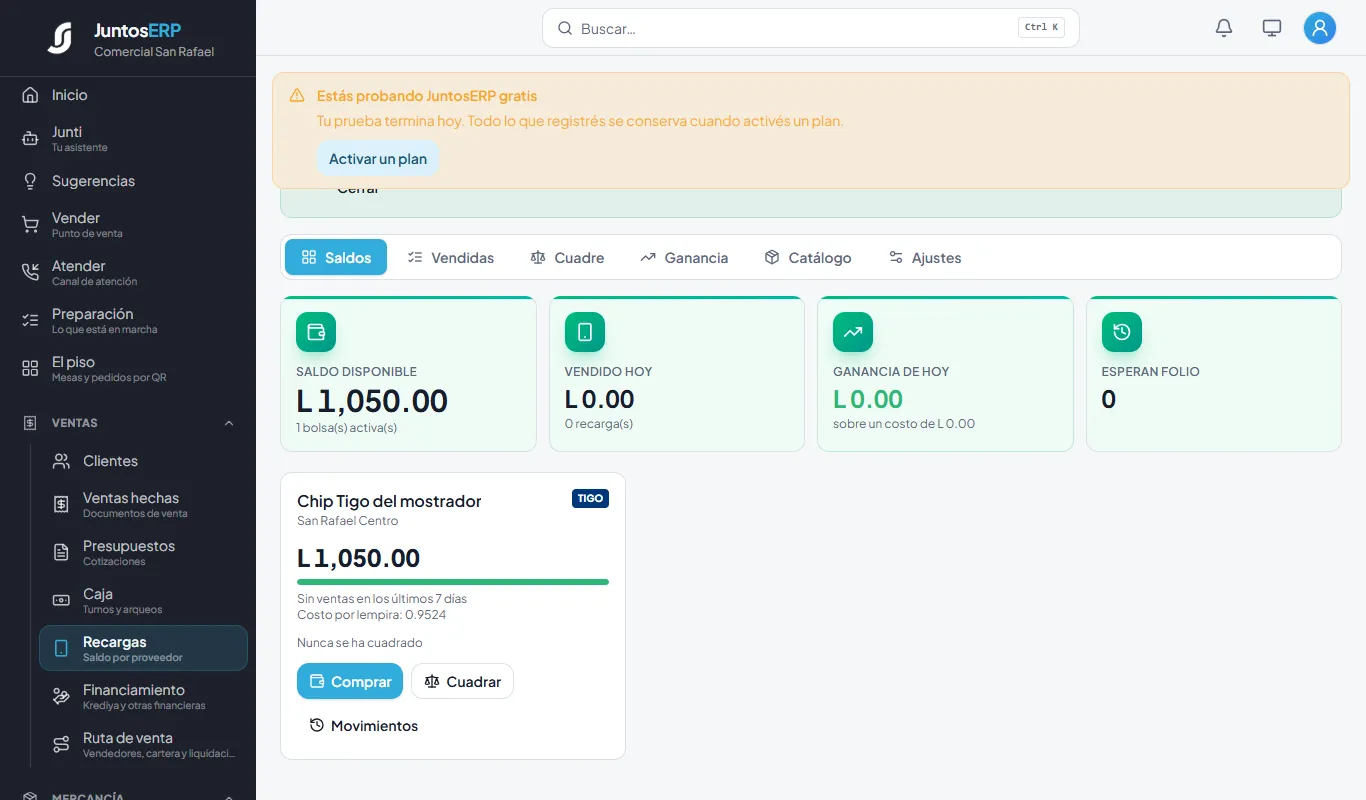Click the phone icon on Vendido Hoy card
This screenshot has height=800, width=1366.
coord(585,332)
